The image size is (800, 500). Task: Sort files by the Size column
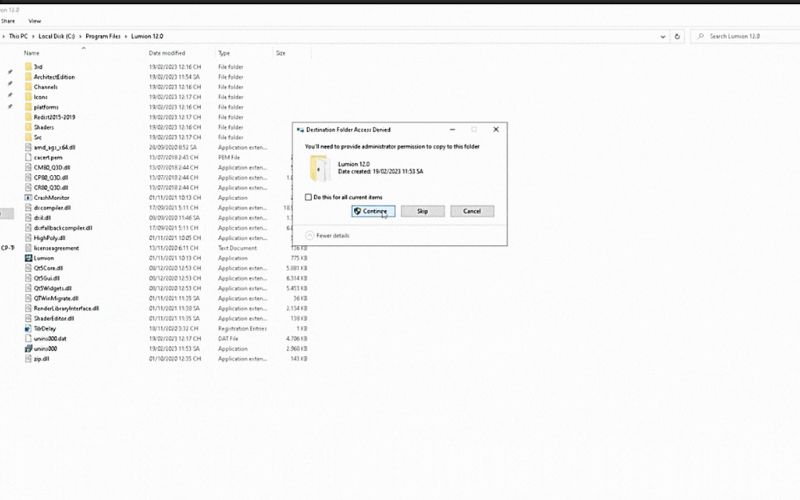pyautogui.click(x=281, y=53)
